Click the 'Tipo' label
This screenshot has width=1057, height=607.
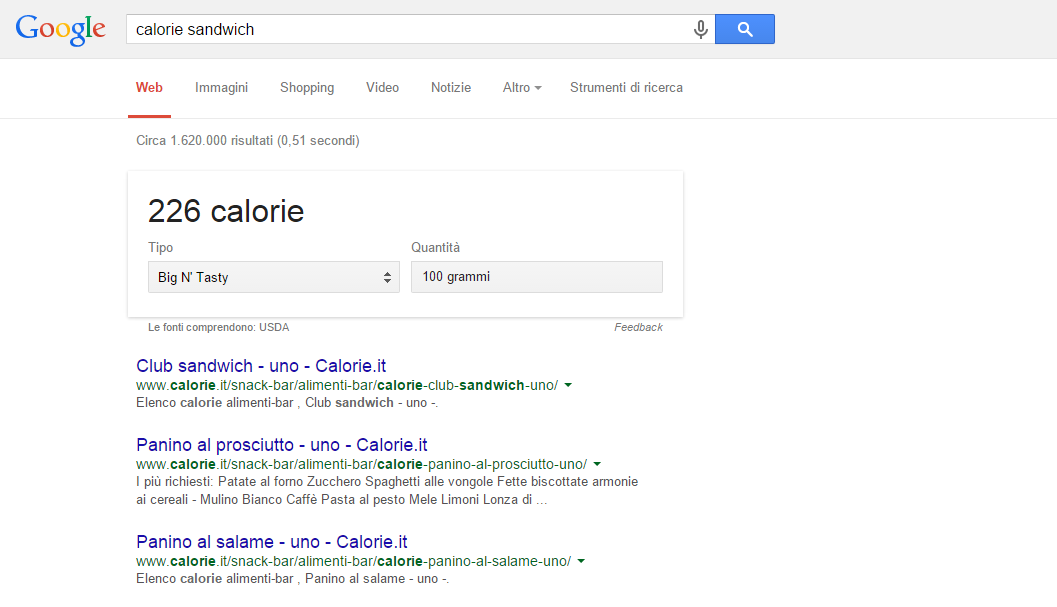coord(160,248)
